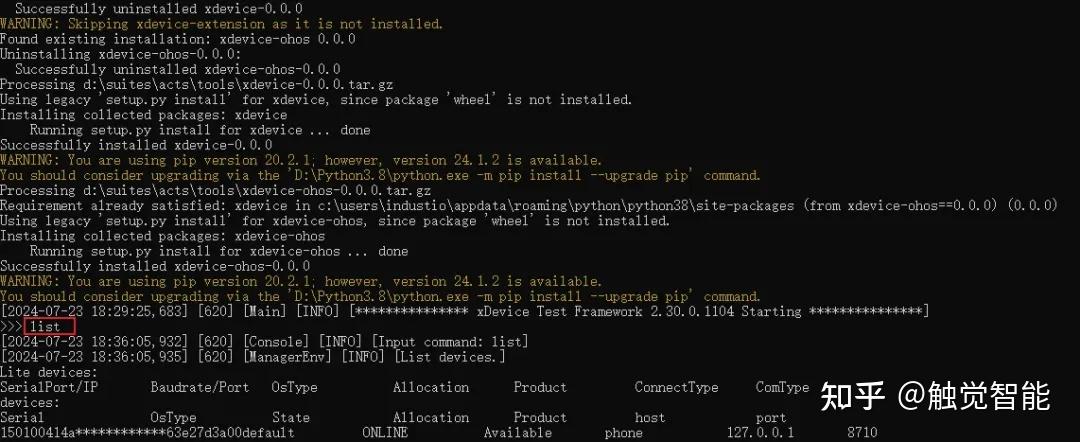Click 'Successfully installed xdevice-ohos-0.0.0' line
The image size is (1080, 442).
click(x=155, y=266)
